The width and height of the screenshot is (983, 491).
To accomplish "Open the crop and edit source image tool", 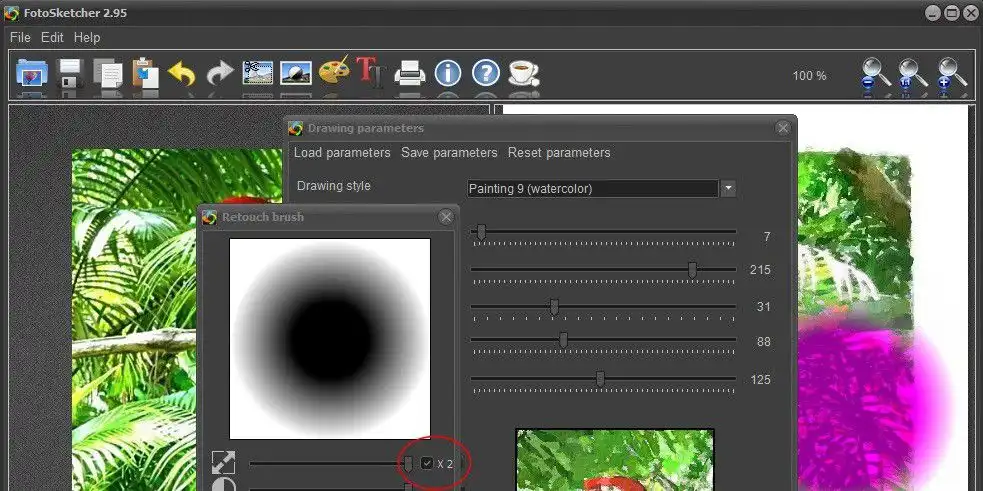I will pos(258,73).
